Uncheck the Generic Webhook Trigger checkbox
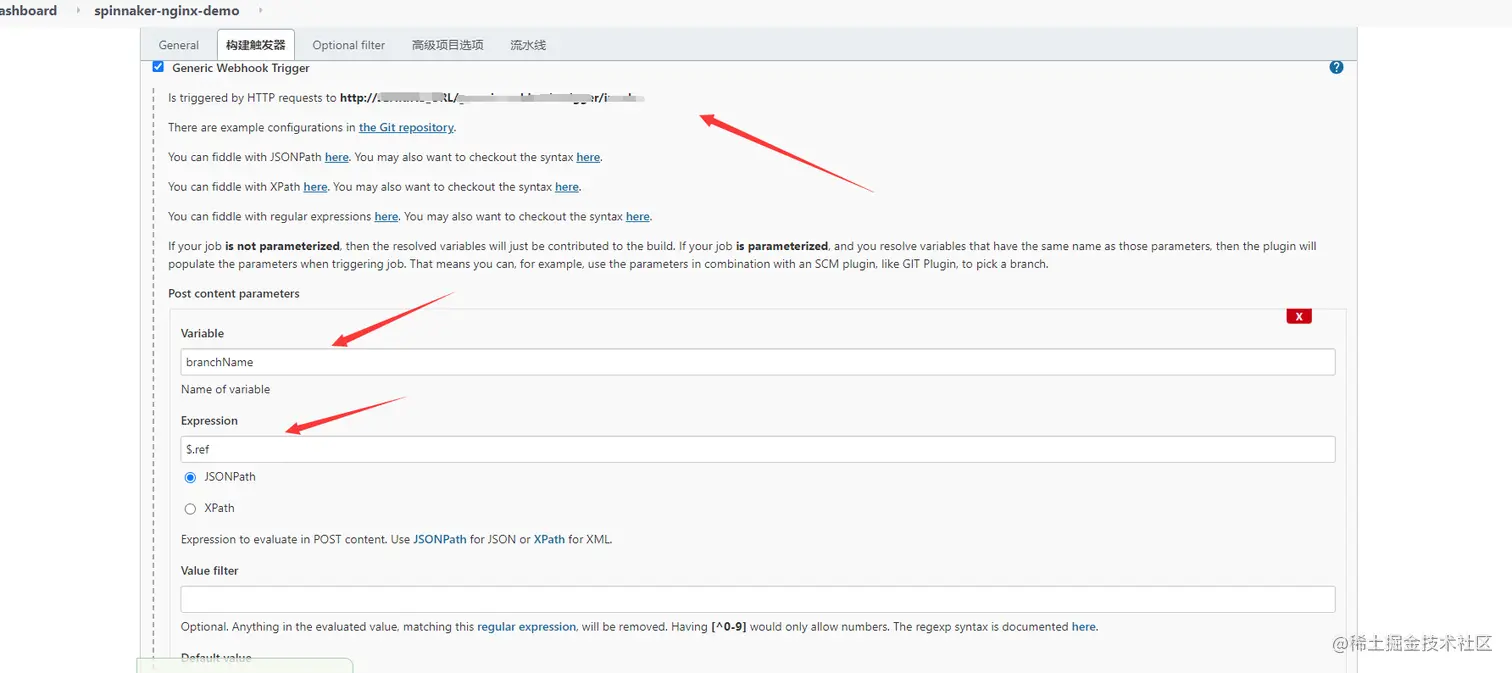Viewport: 1512px width, 673px height. pos(158,67)
